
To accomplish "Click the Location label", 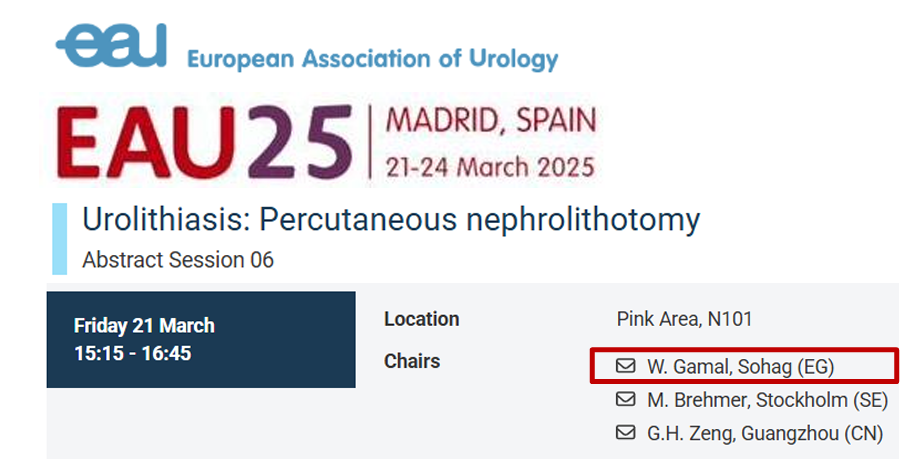I will [x=421, y=319].
